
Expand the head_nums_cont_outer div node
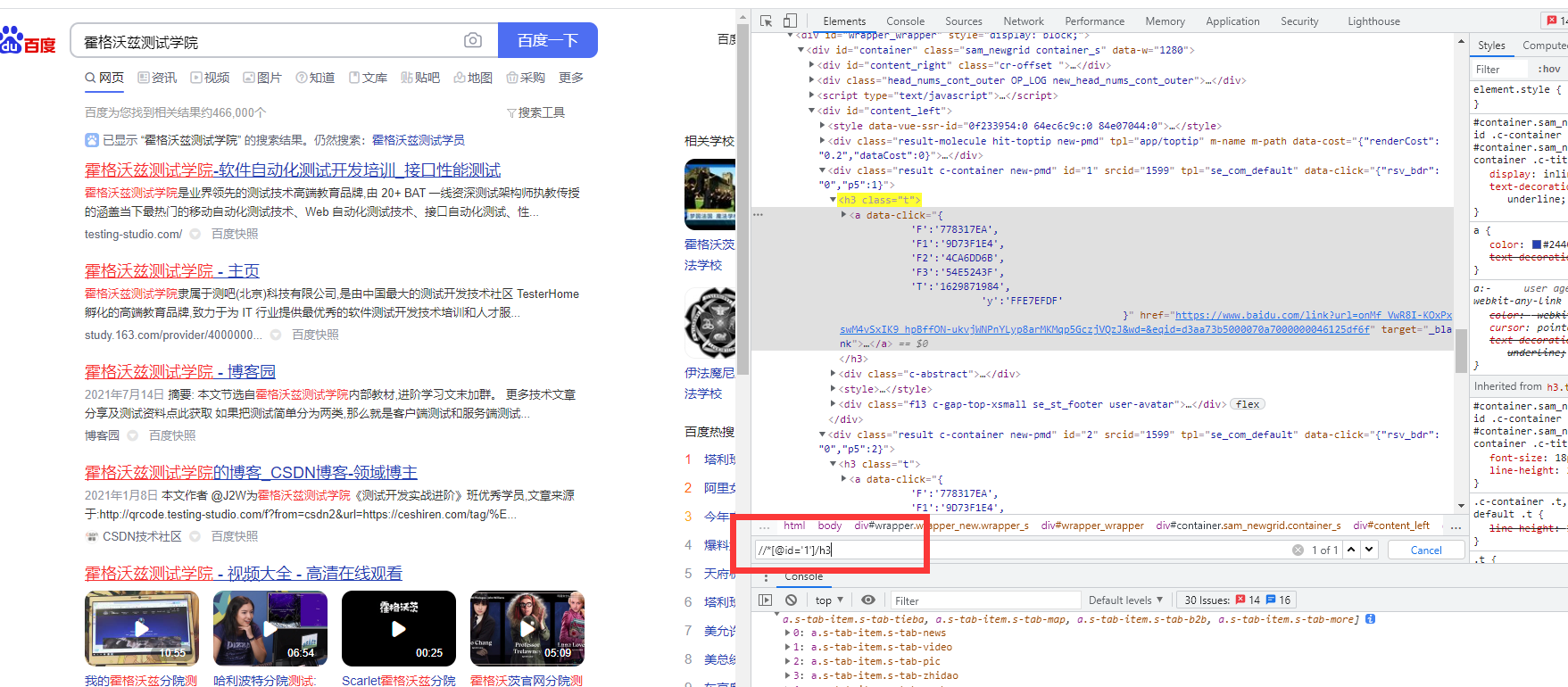pyautogui.click(x=811, y=80)
